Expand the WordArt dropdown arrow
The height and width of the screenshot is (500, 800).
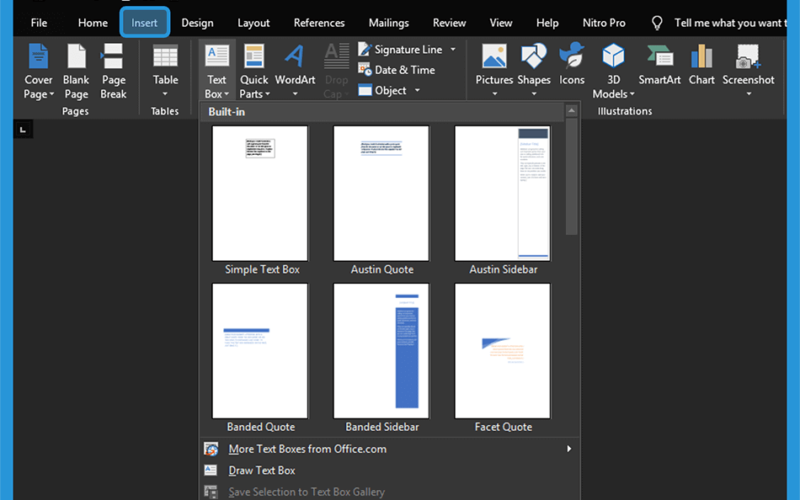coord(294,94)
